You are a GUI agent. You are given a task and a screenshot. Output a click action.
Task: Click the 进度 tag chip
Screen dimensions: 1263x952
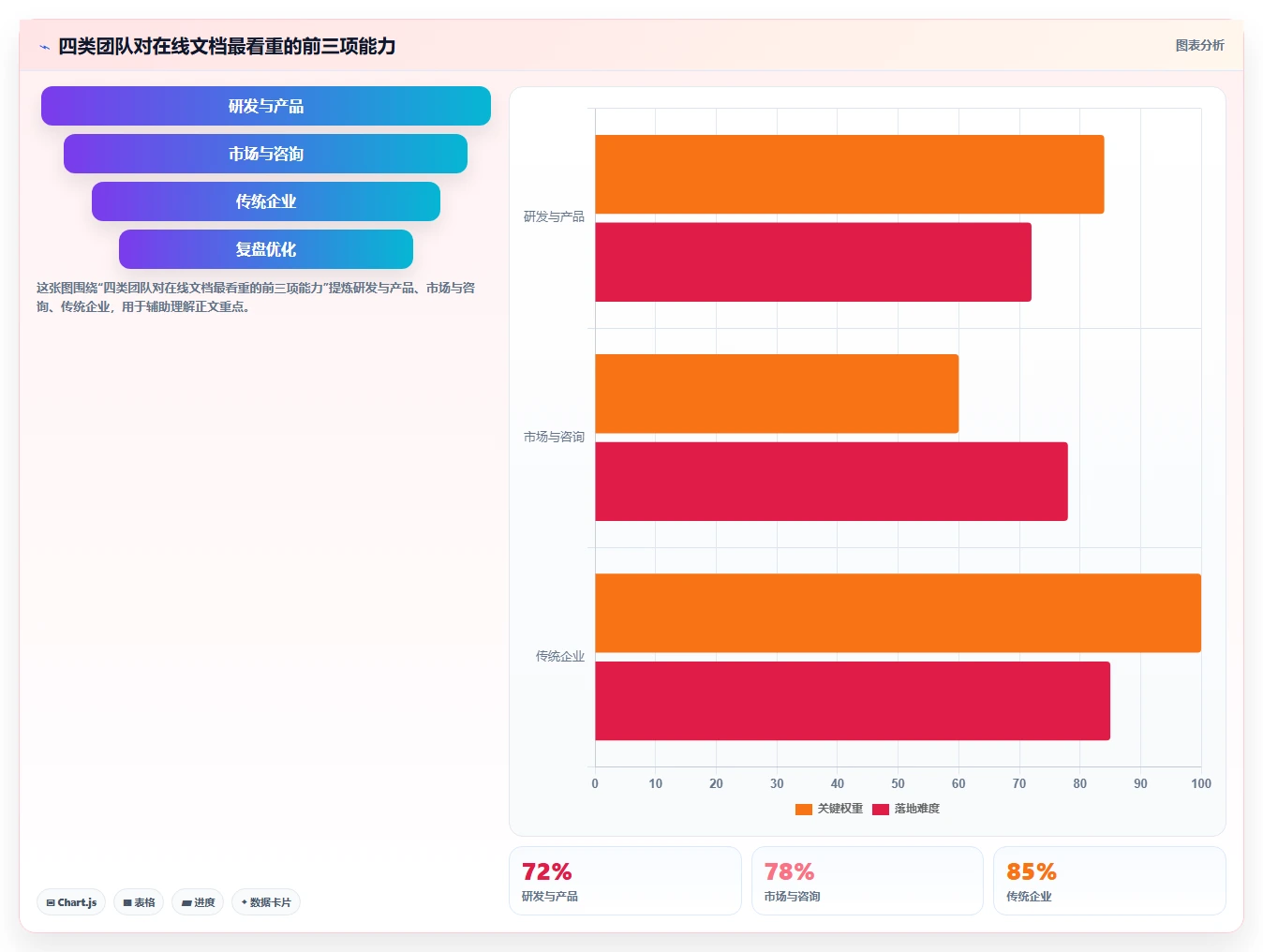[x=198, y=902]
